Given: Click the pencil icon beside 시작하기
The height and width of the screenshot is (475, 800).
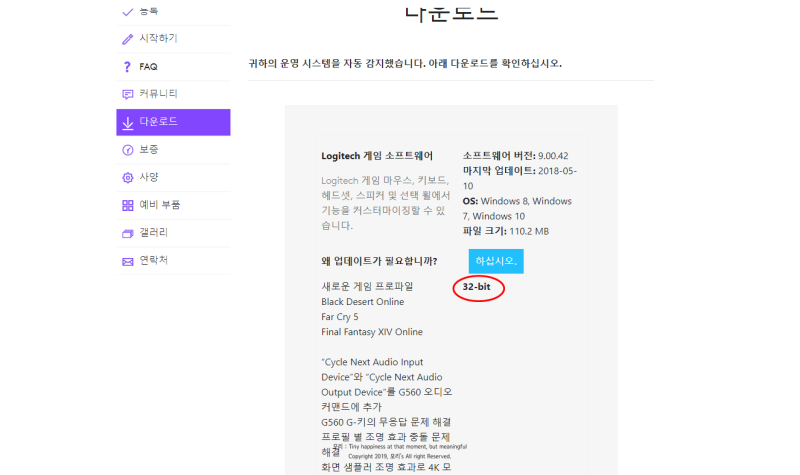Looking at the screenshot, I should pyautogui.click(x=128, y=39).
